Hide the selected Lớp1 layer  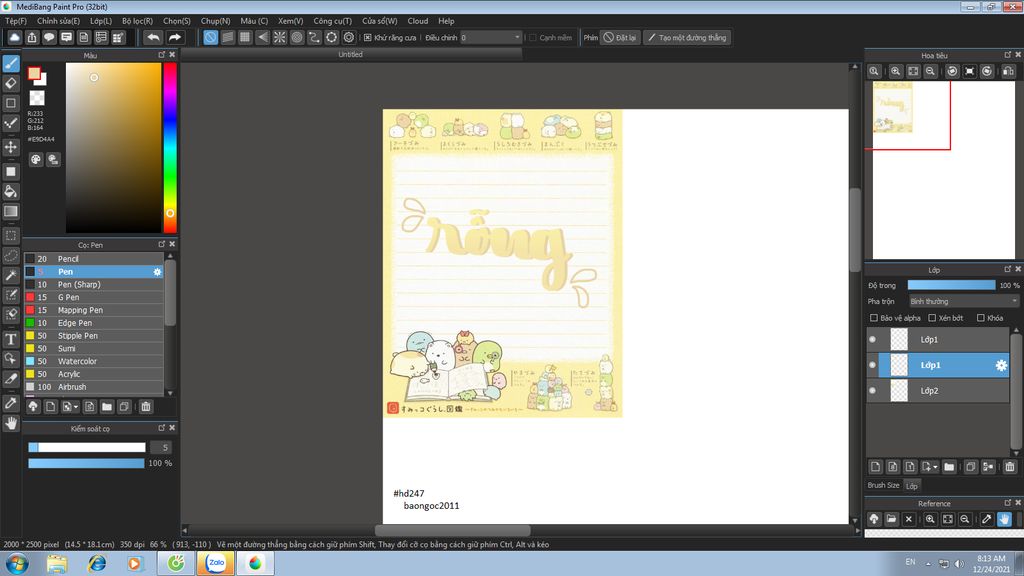pyautogui.click(x=872, y=365)
